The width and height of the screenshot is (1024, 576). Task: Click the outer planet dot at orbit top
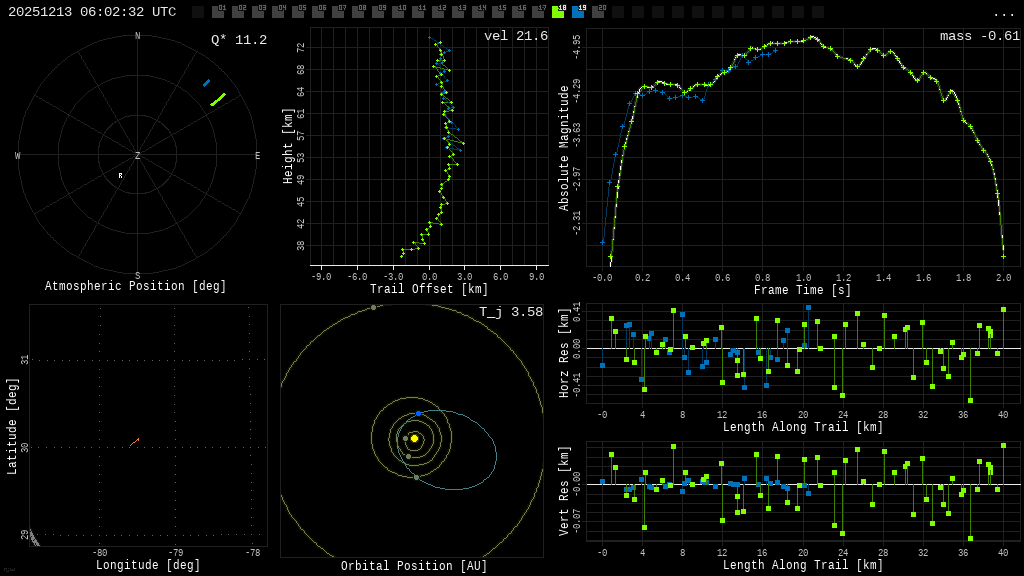(373, 307)
